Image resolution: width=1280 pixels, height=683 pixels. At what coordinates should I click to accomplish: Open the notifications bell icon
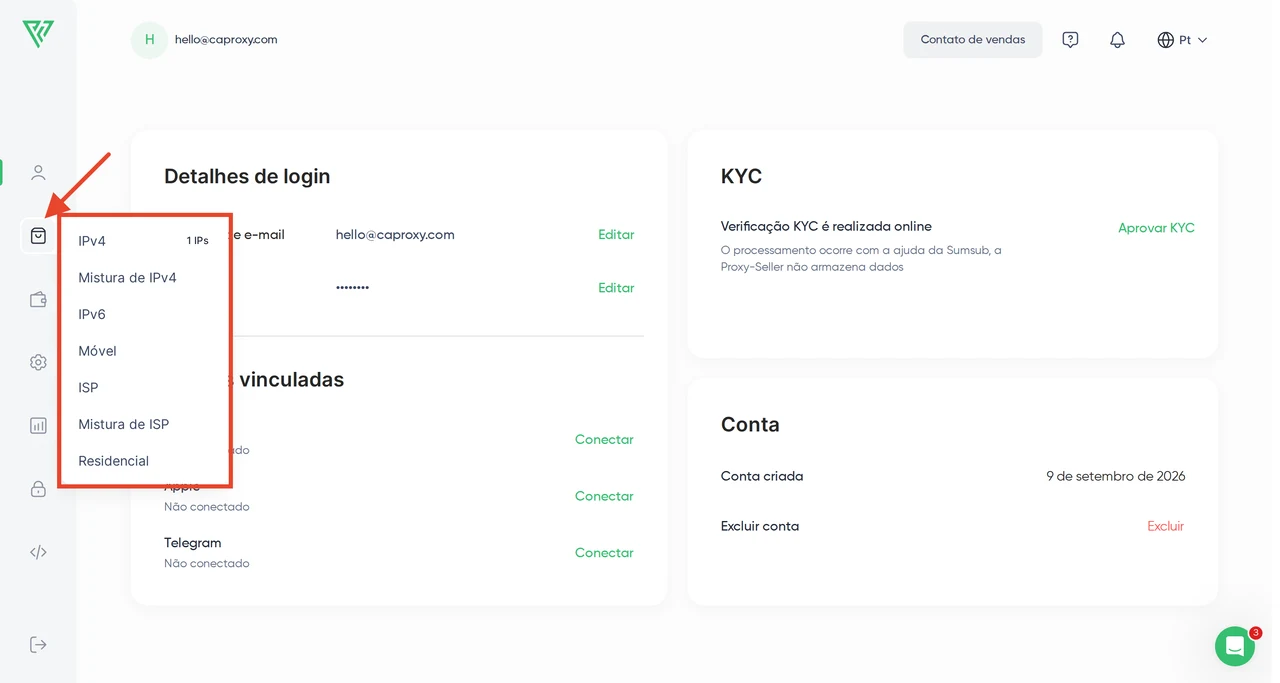pyautogui.click(x=1117, y=40)
